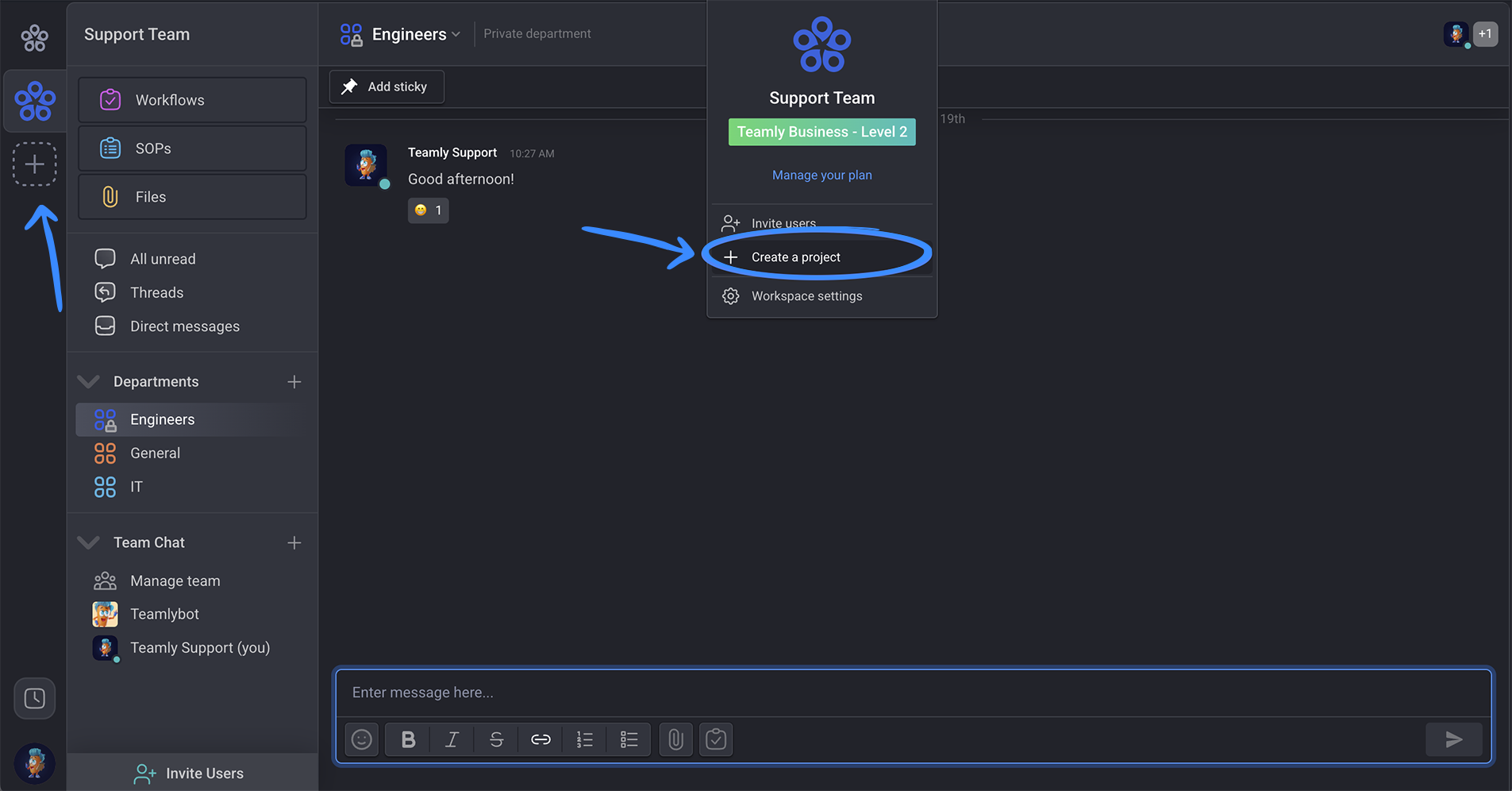Add a task with clipboard check icon
This screenshot has width=1512, height=791.
tap(716, 739)
